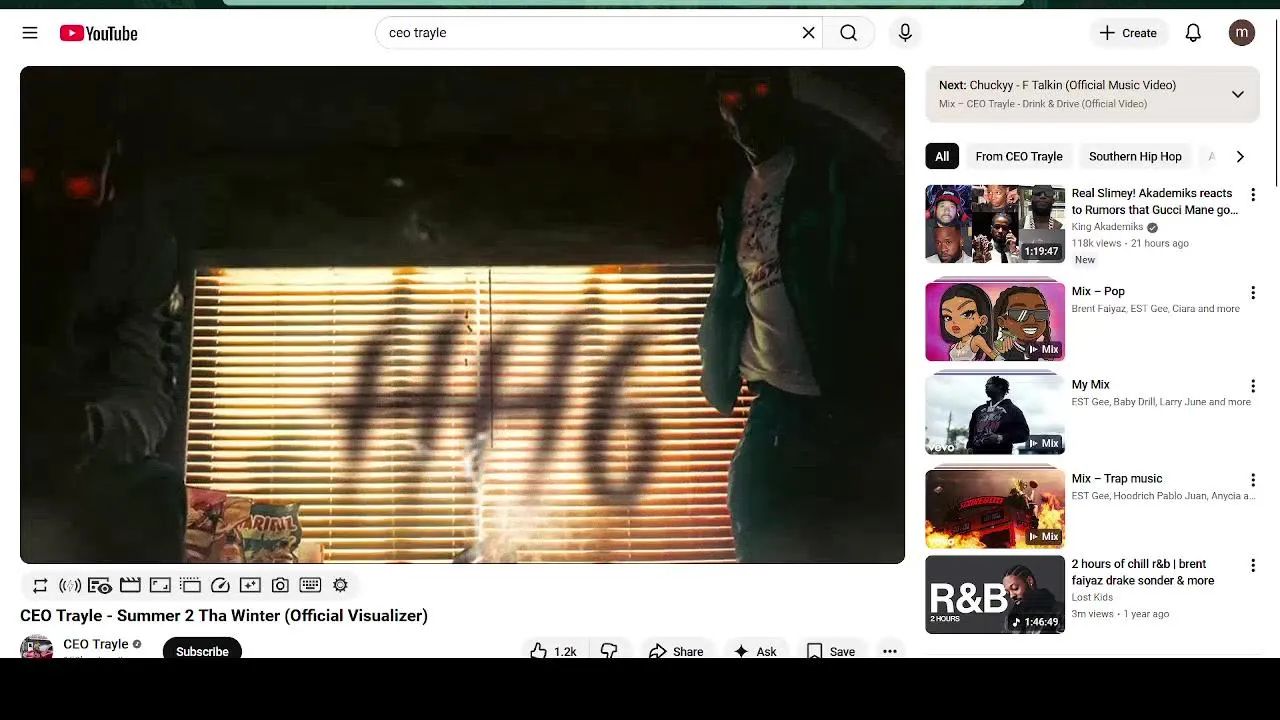This screenshot has width=1280, height=720.
Task: Click the pop-up player dotted icon
Action: [x=190, y=585]
